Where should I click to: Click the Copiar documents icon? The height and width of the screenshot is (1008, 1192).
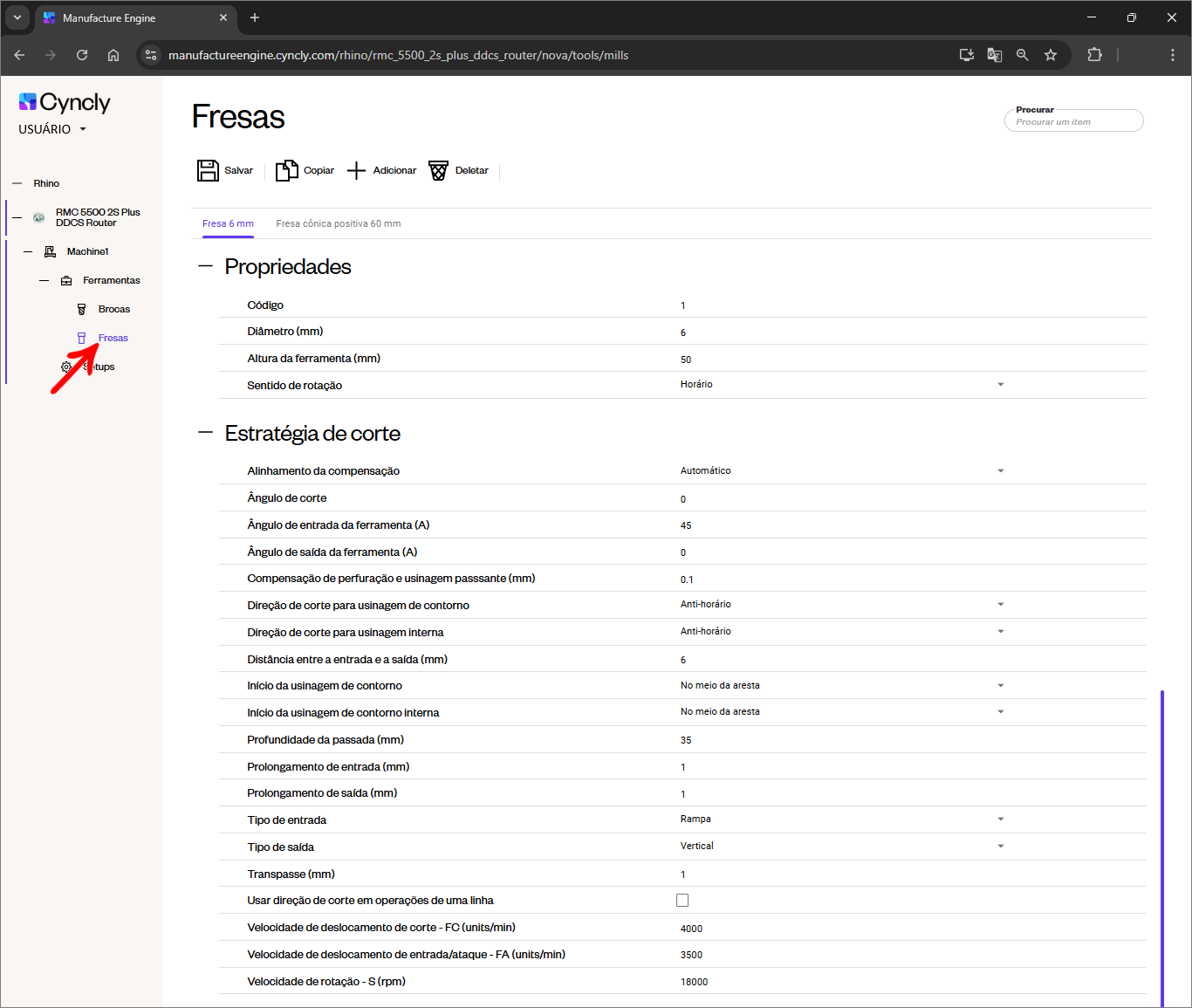(286, 170)
